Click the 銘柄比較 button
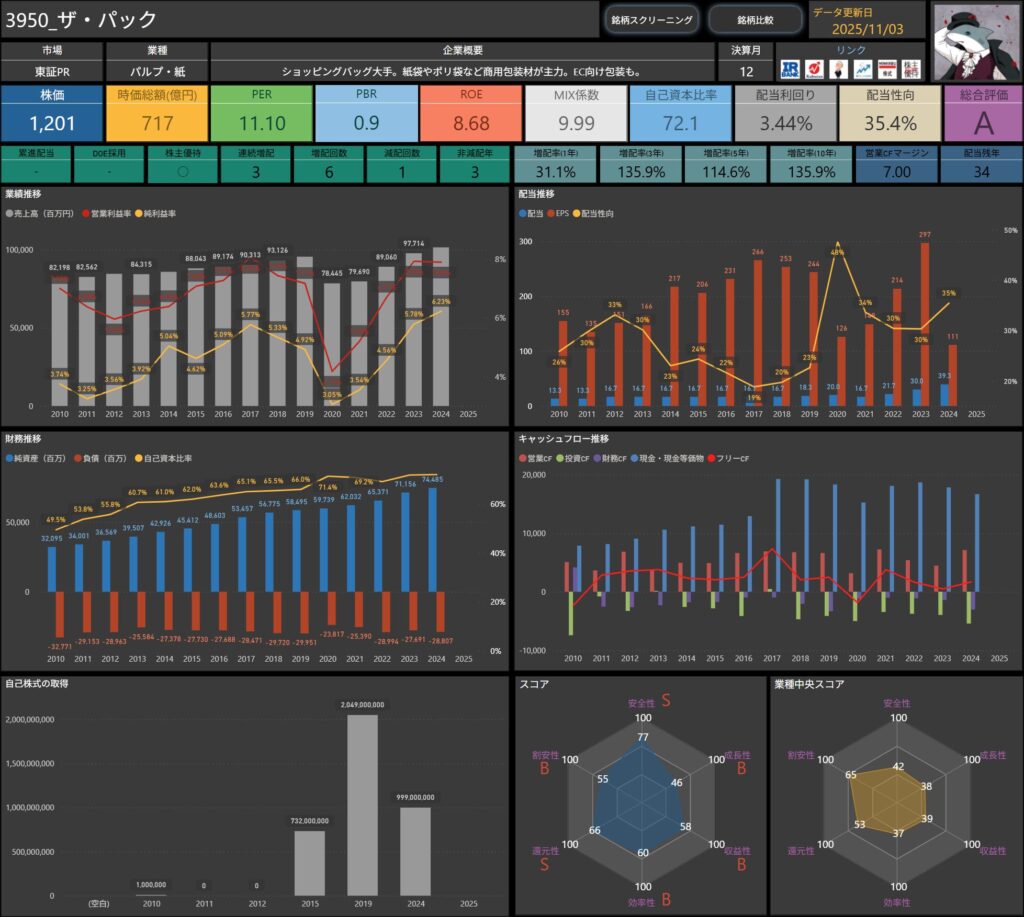 click(x=755, y=20)
